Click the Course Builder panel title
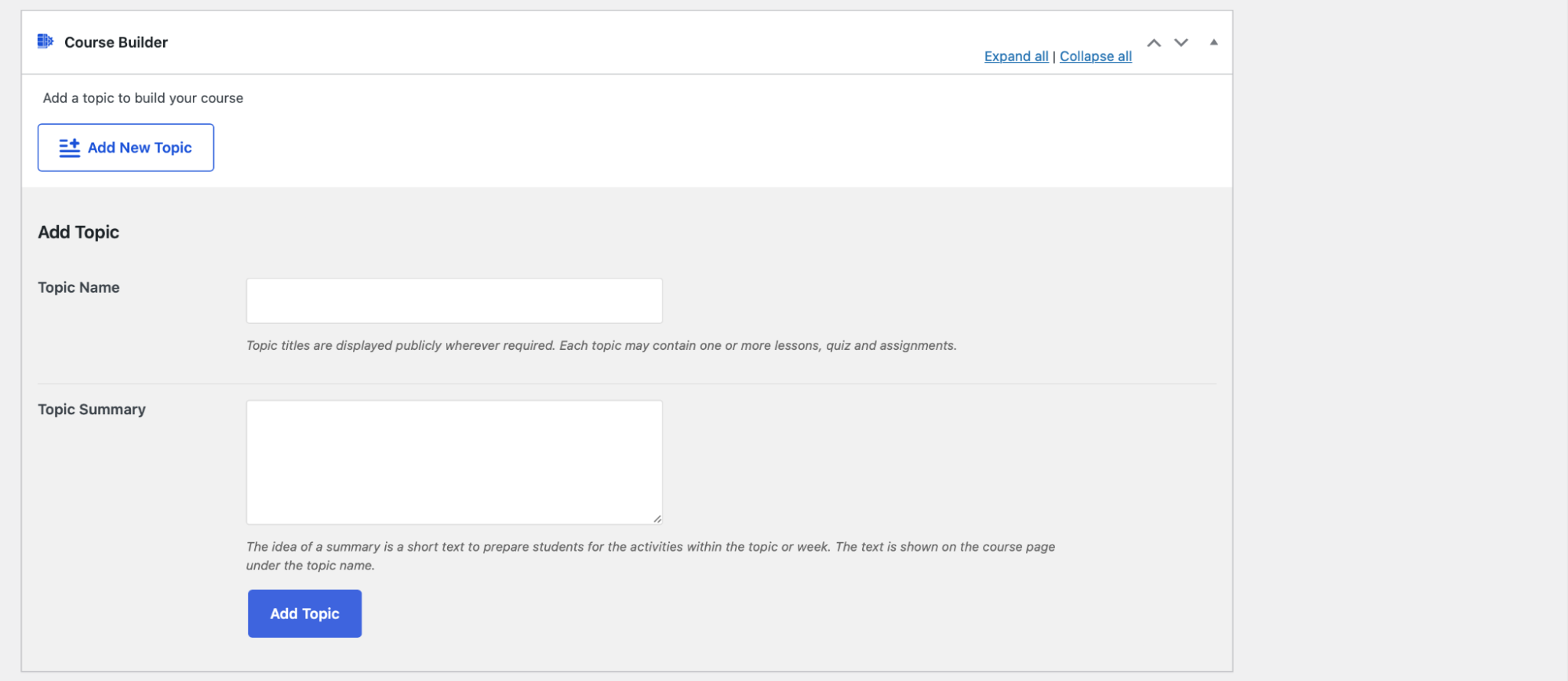Screen dimensions: 1568x681 point(116,42)
